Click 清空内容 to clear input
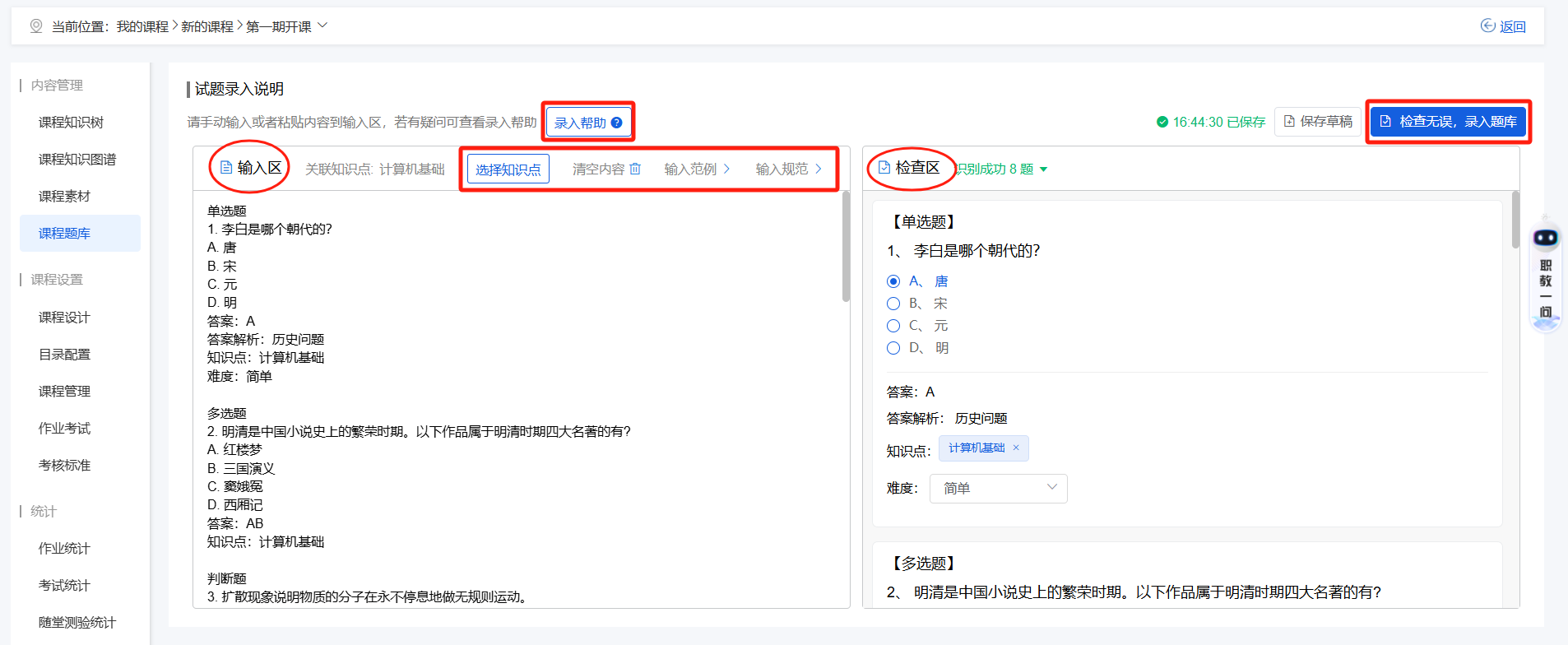Image resolution: width=1568 pixels, height=645 pixels. pos(606,169)
